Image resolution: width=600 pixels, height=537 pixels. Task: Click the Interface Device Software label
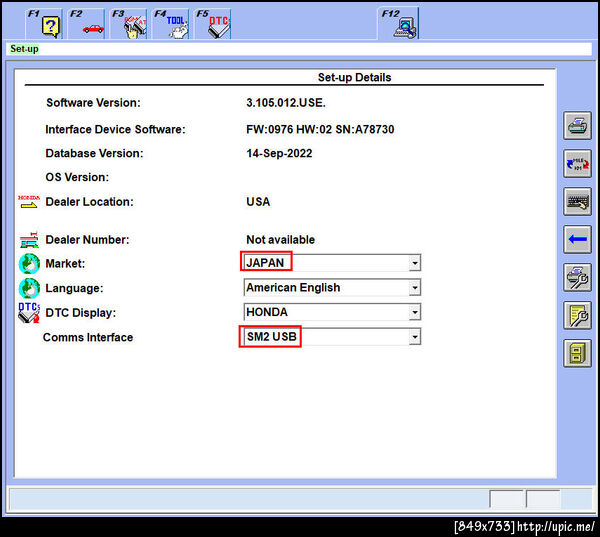pos(115,129)
